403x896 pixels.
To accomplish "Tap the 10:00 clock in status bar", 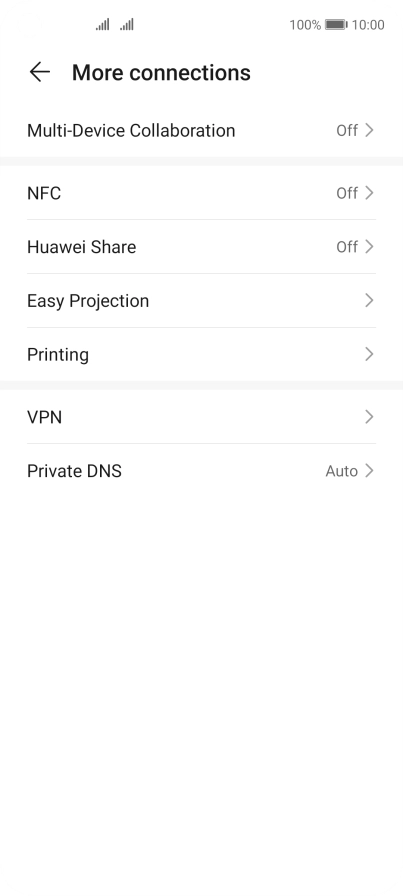I will pyautogui.click(x=368, y=25).
